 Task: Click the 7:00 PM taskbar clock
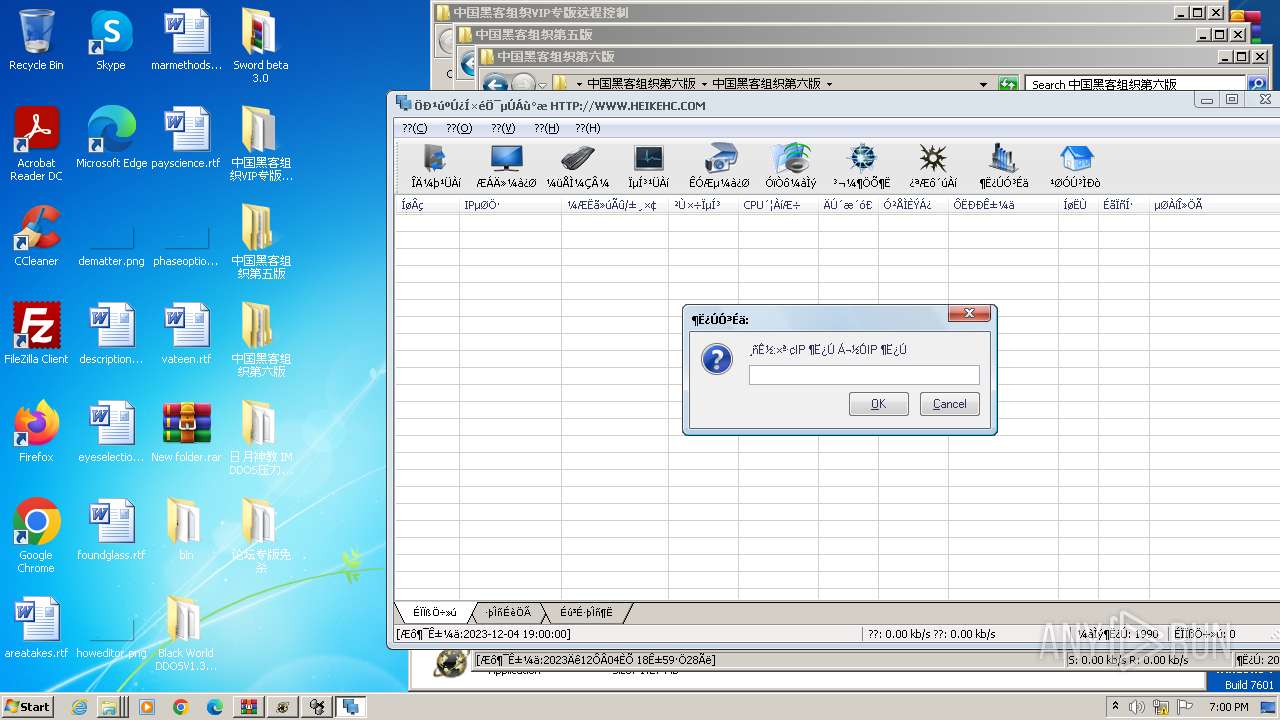pos(1228,707)
